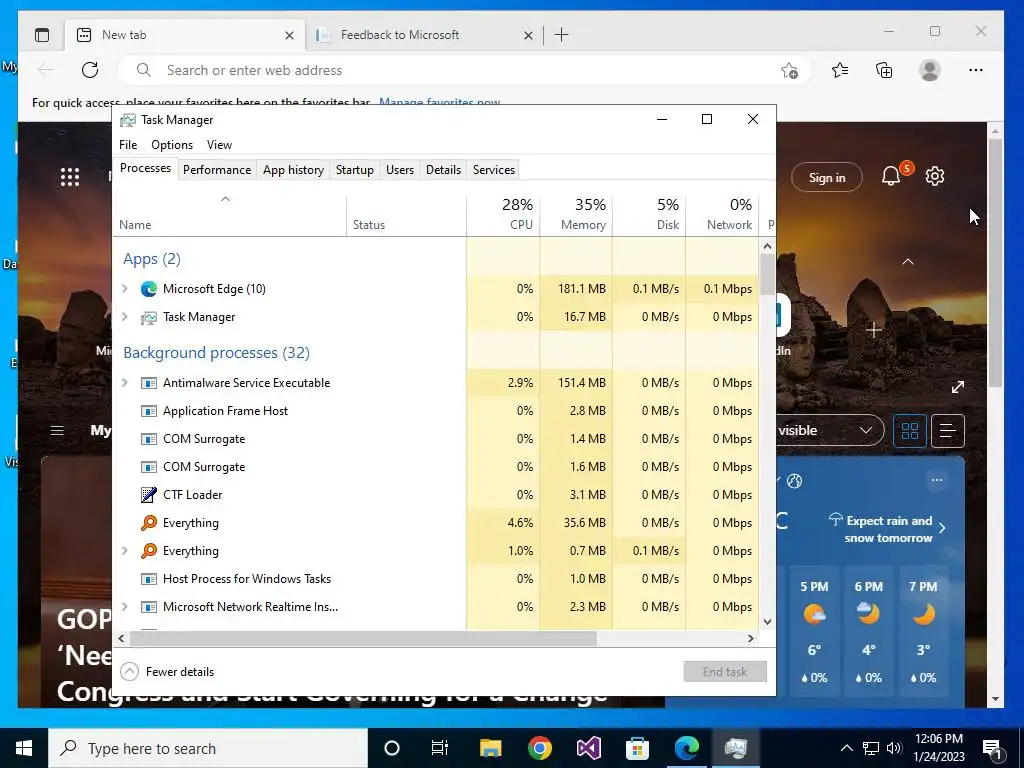The image size is (1024, 768).
Task: Open Task View from the taskbar
Action: tap(440, 748)
